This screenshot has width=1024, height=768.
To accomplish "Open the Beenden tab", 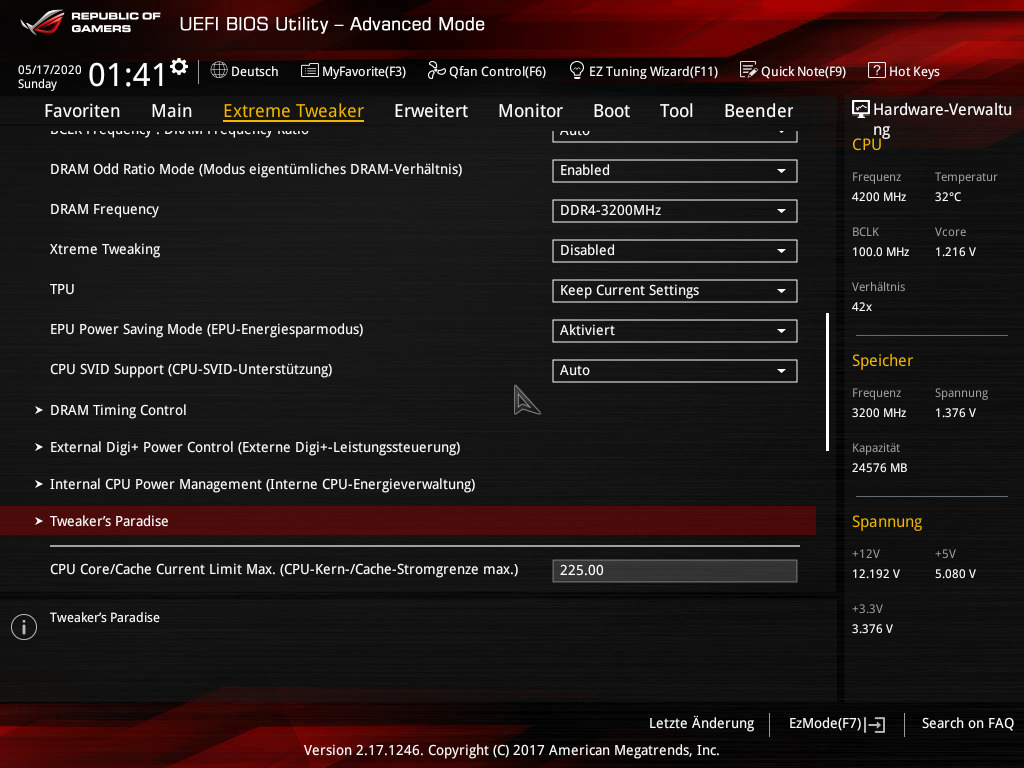I will (759, 111).
